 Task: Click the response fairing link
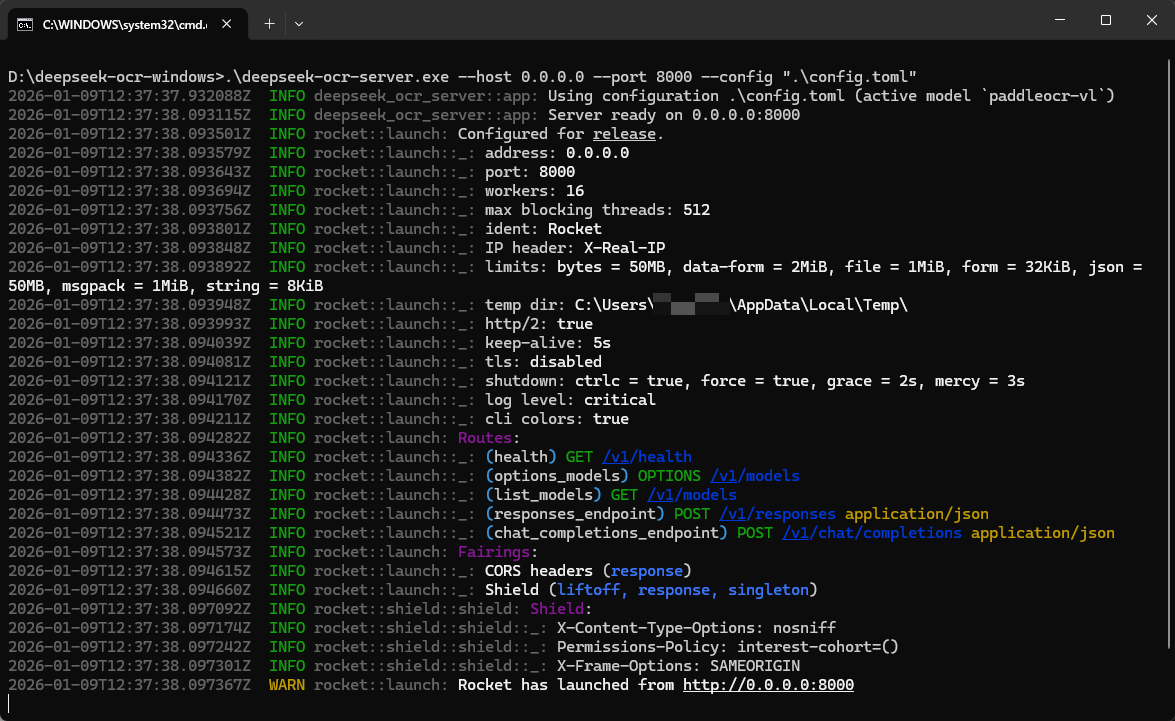click(648, 570)
